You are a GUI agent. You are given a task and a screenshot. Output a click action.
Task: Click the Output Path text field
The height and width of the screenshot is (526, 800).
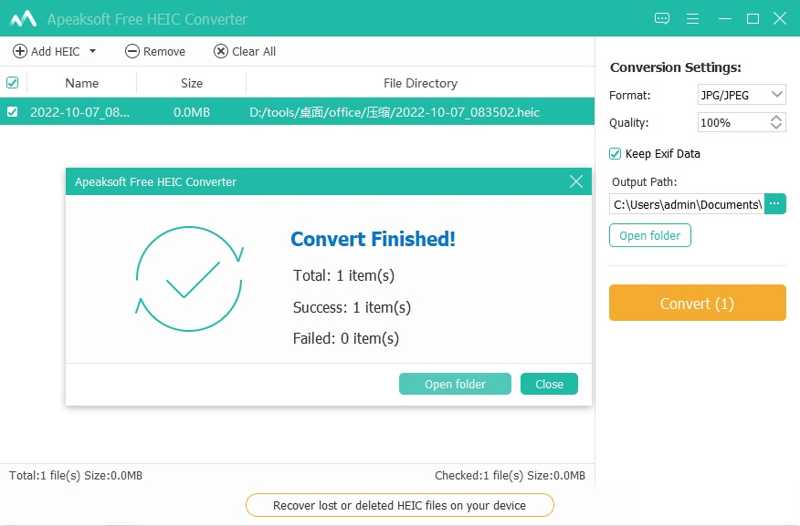pos(687,205)
